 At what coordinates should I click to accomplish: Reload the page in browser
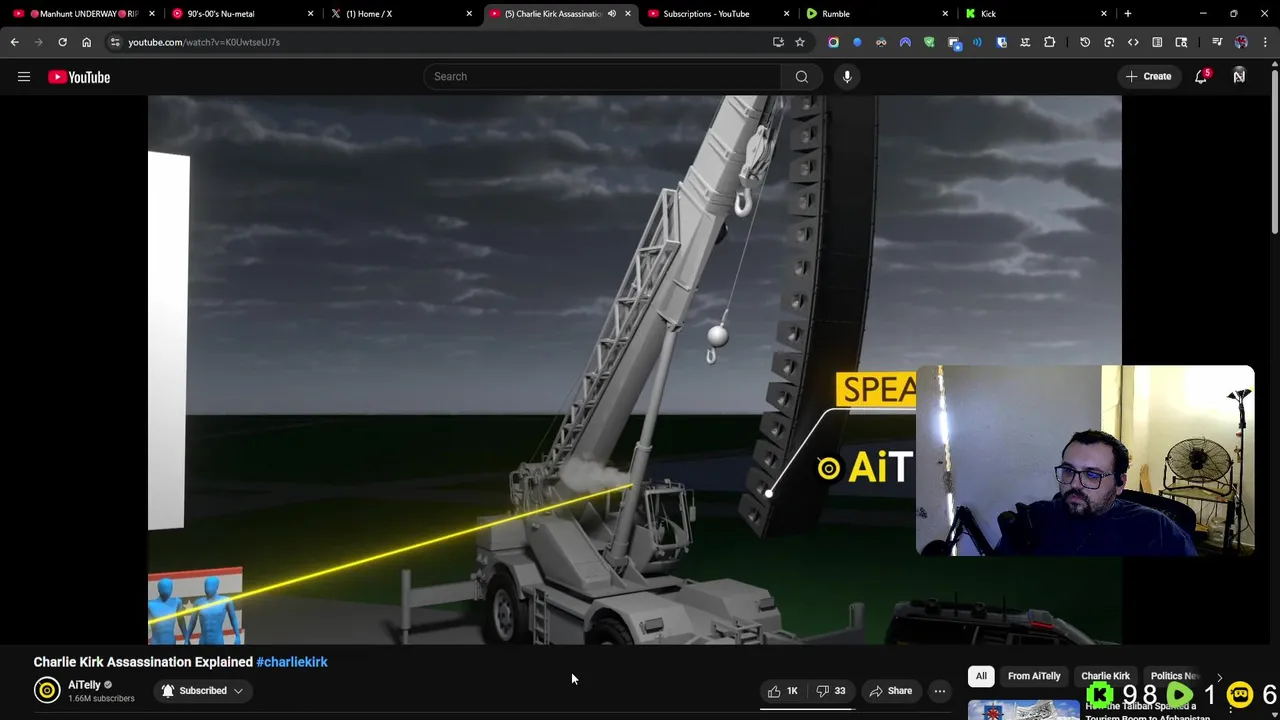62,42
